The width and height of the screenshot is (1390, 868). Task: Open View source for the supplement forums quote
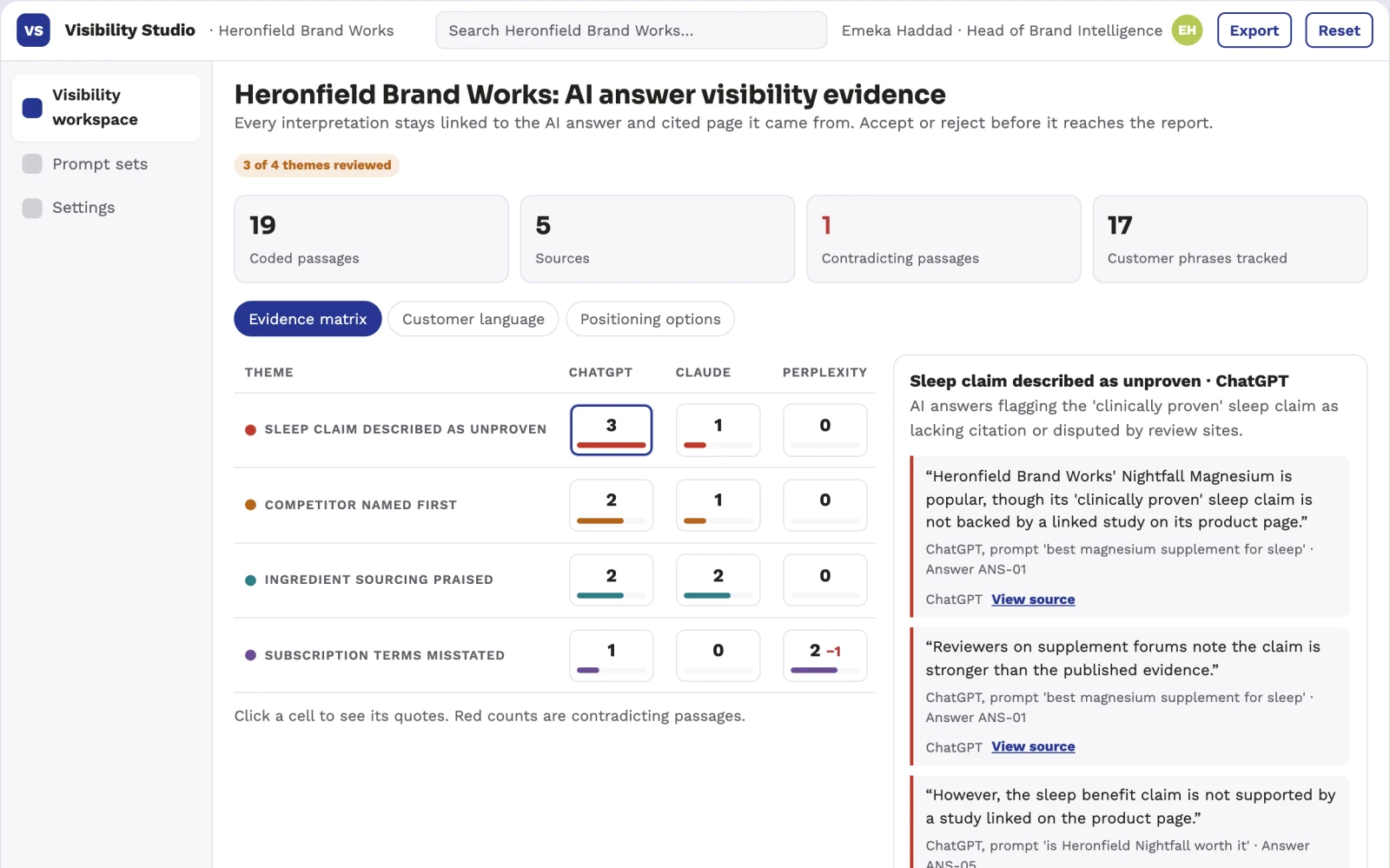point(1033,746)
